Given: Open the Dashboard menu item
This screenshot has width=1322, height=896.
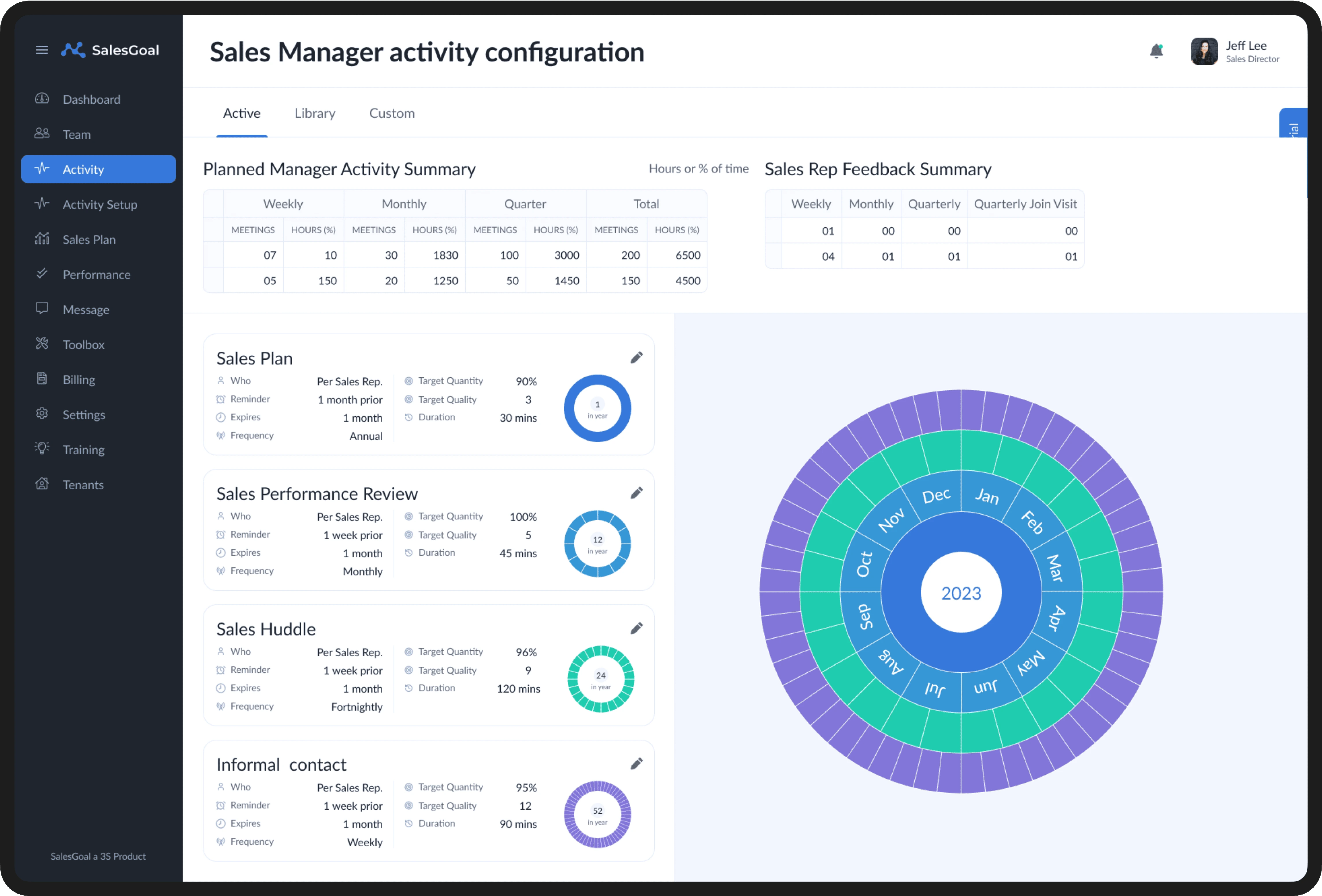Looking at the screenshot, I should pyautogui.click(x=91, y=100).
